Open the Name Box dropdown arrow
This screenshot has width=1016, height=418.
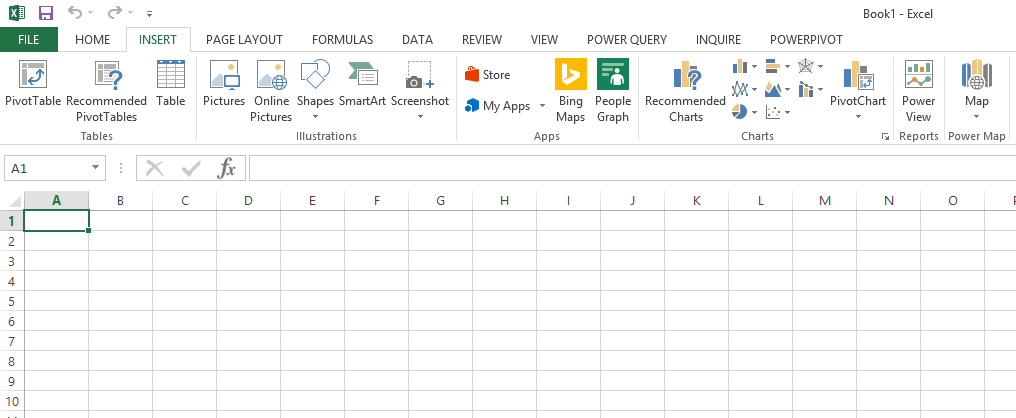pyautogui.click(x=96, y=168)
